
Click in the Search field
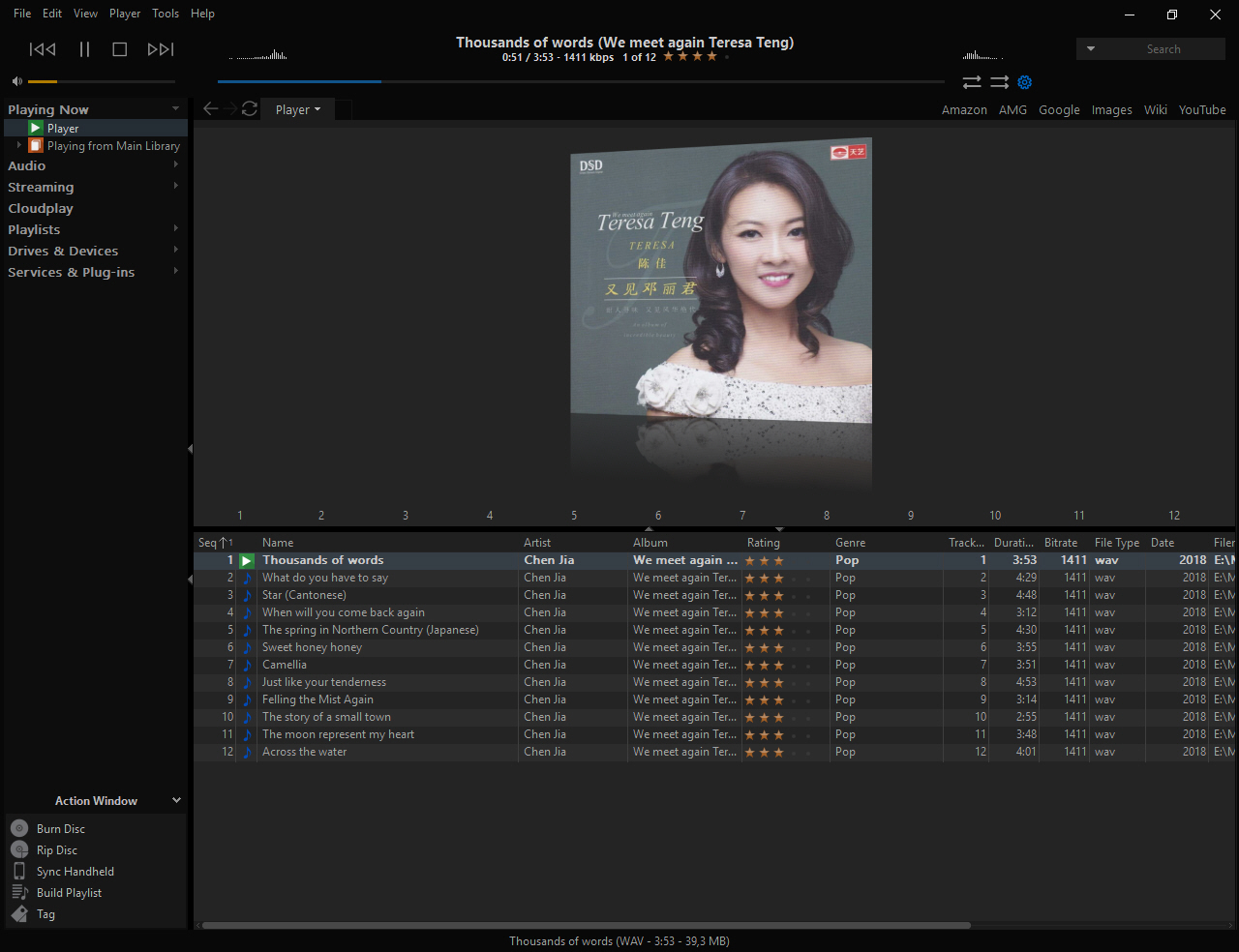point(1163,49)
